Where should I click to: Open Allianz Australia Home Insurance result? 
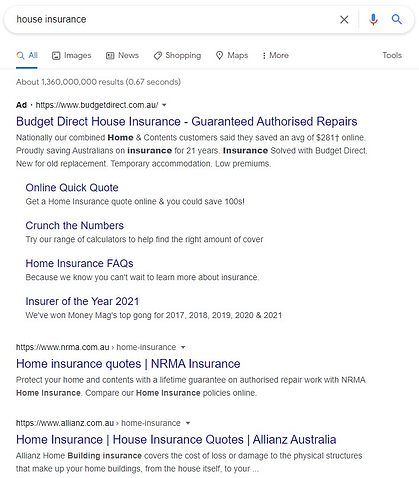176,440
